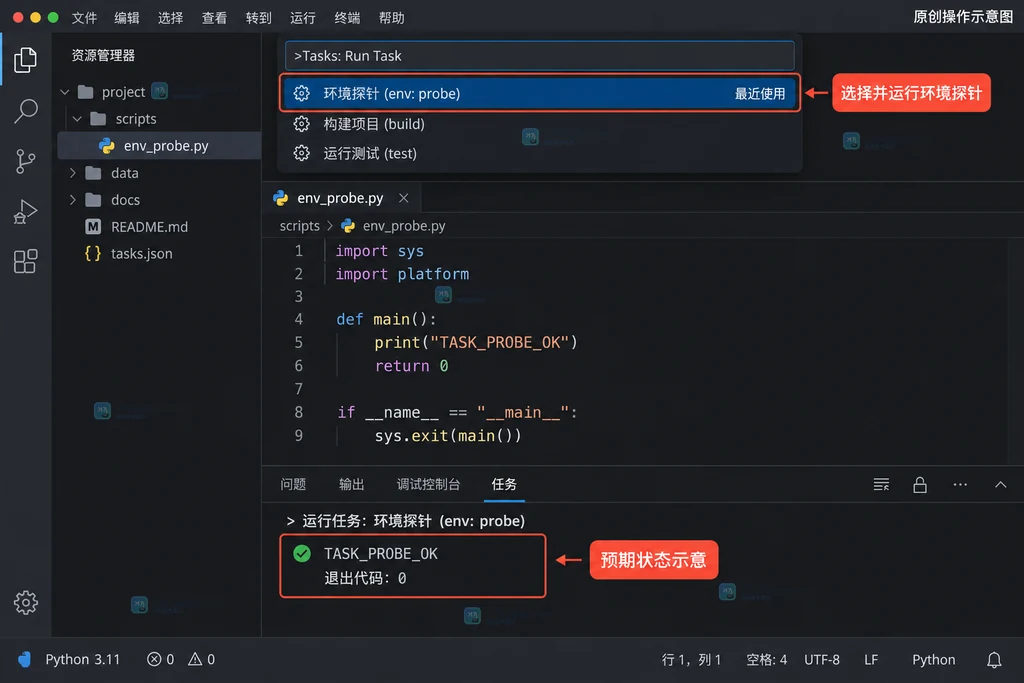
Task: Click green success check beside TASK_PROBE_OK
Action: pos(302,554)
